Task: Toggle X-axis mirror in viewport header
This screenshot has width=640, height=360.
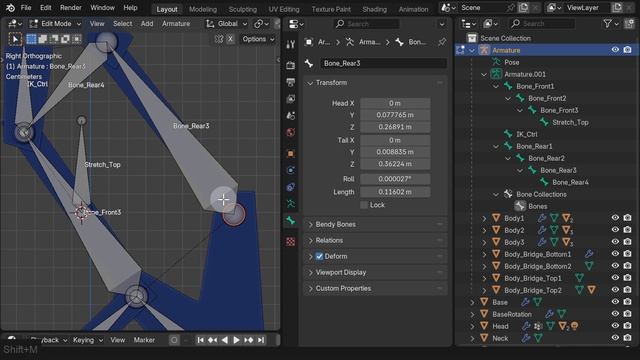Action: pos(231,39)
